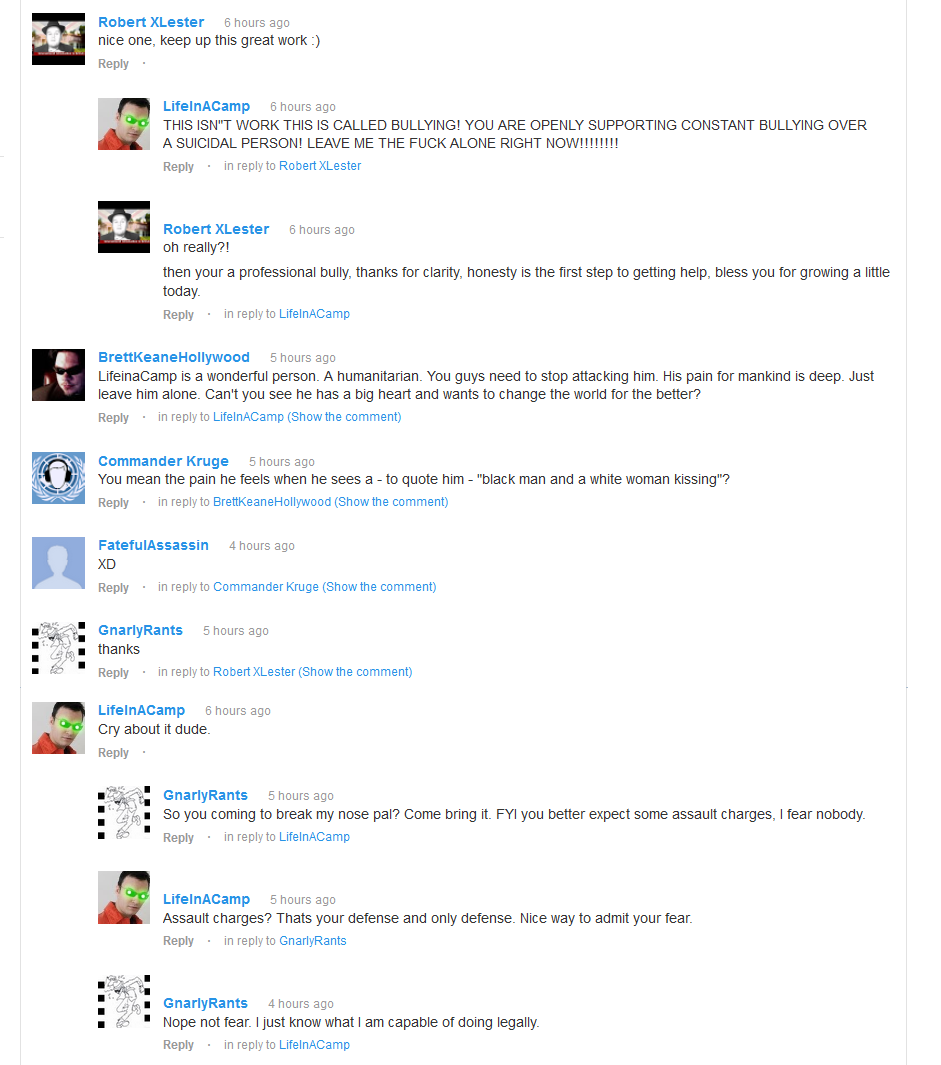
Task: Click LifeInACamp avatar on the all-caps bullying reply
Action: pyautogui.click(x=124, y=124)
